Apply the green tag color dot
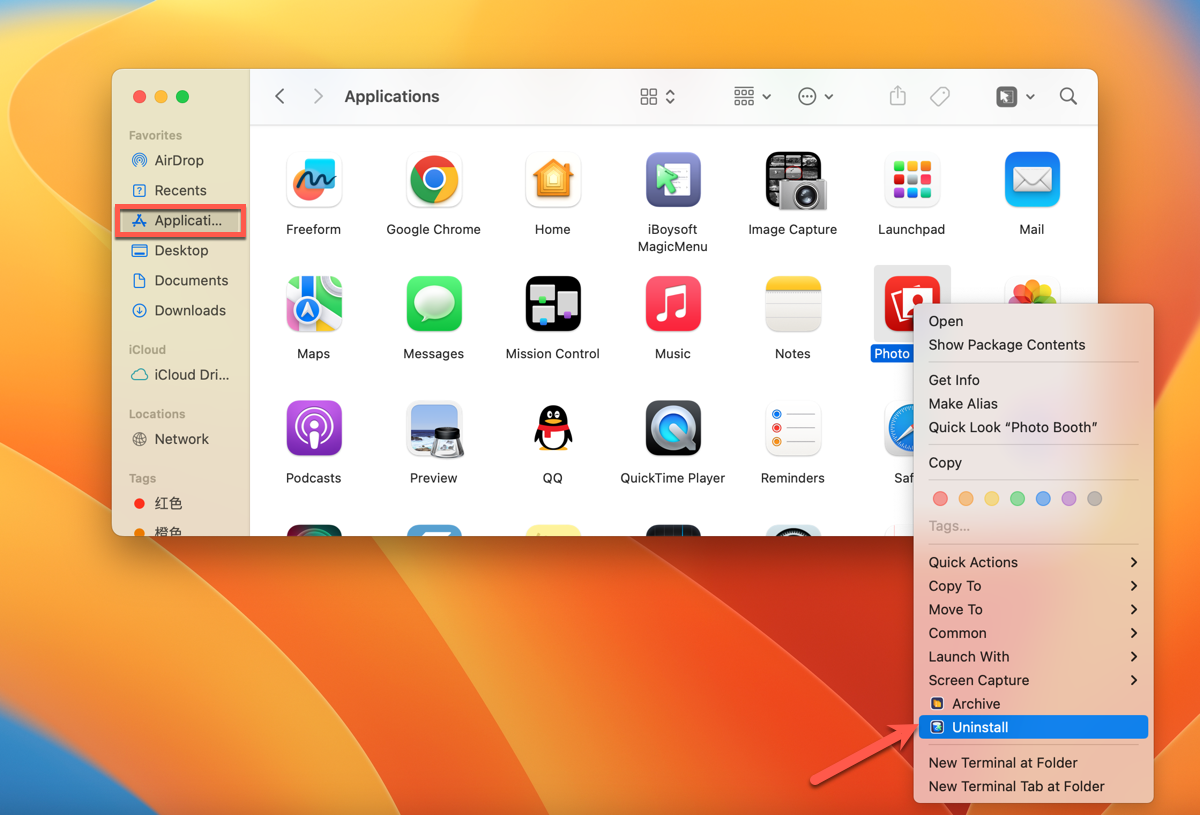1200x815 pixels. pos(1017,498)
